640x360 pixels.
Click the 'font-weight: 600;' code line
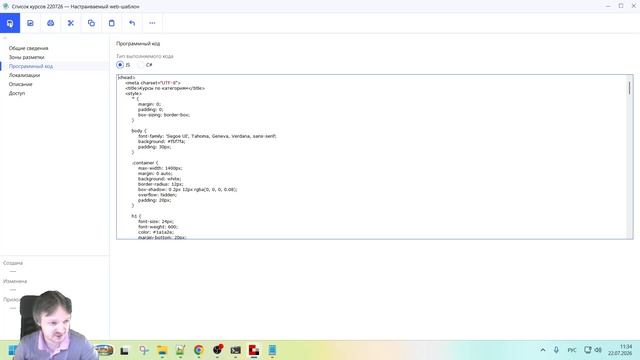click(158, 227)
